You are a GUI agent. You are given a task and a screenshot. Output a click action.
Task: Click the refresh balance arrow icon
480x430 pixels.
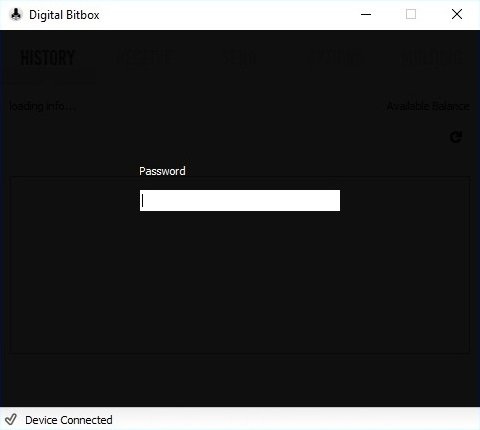(x=456, y=137)
